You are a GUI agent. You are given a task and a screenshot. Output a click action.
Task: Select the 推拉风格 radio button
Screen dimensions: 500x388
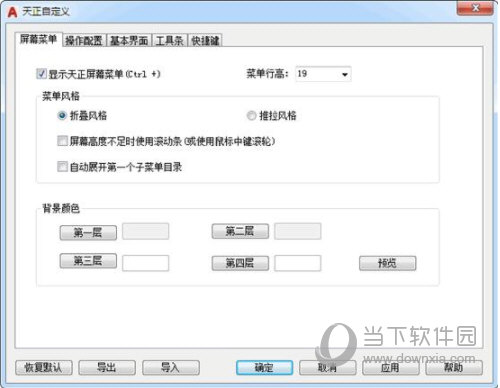251,116
